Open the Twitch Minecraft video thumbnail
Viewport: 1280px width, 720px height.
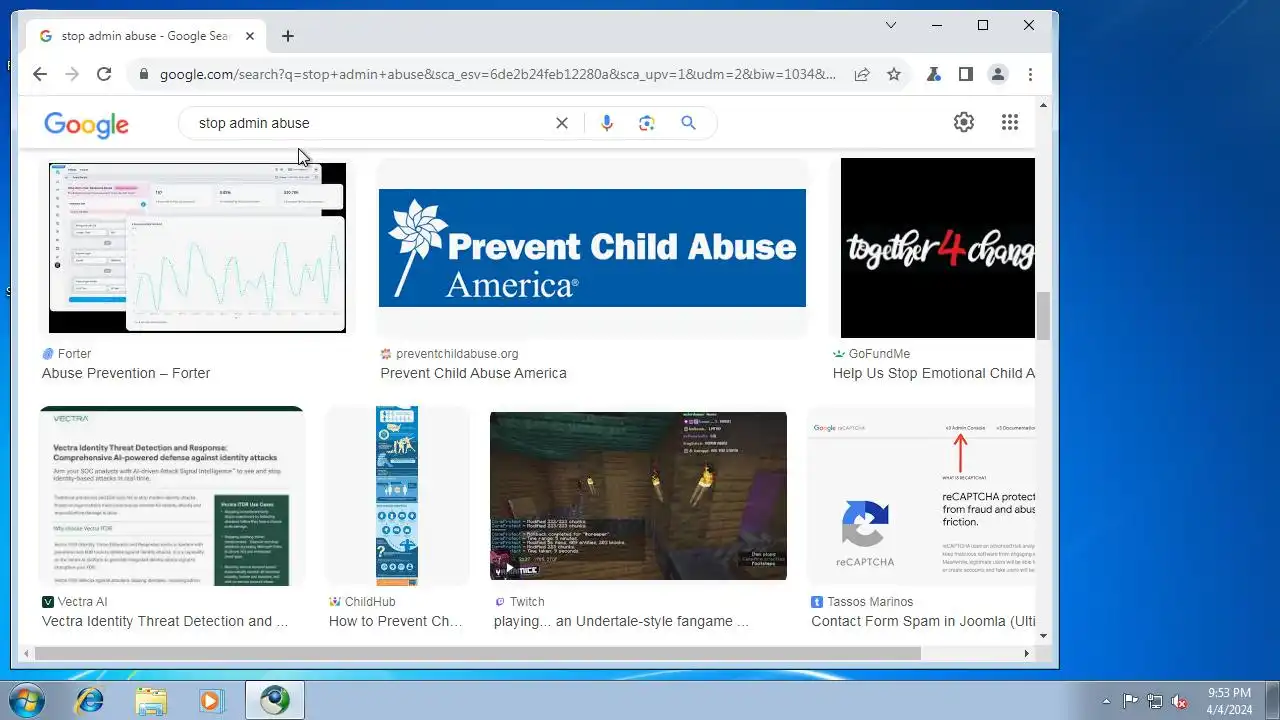(638, 496)
